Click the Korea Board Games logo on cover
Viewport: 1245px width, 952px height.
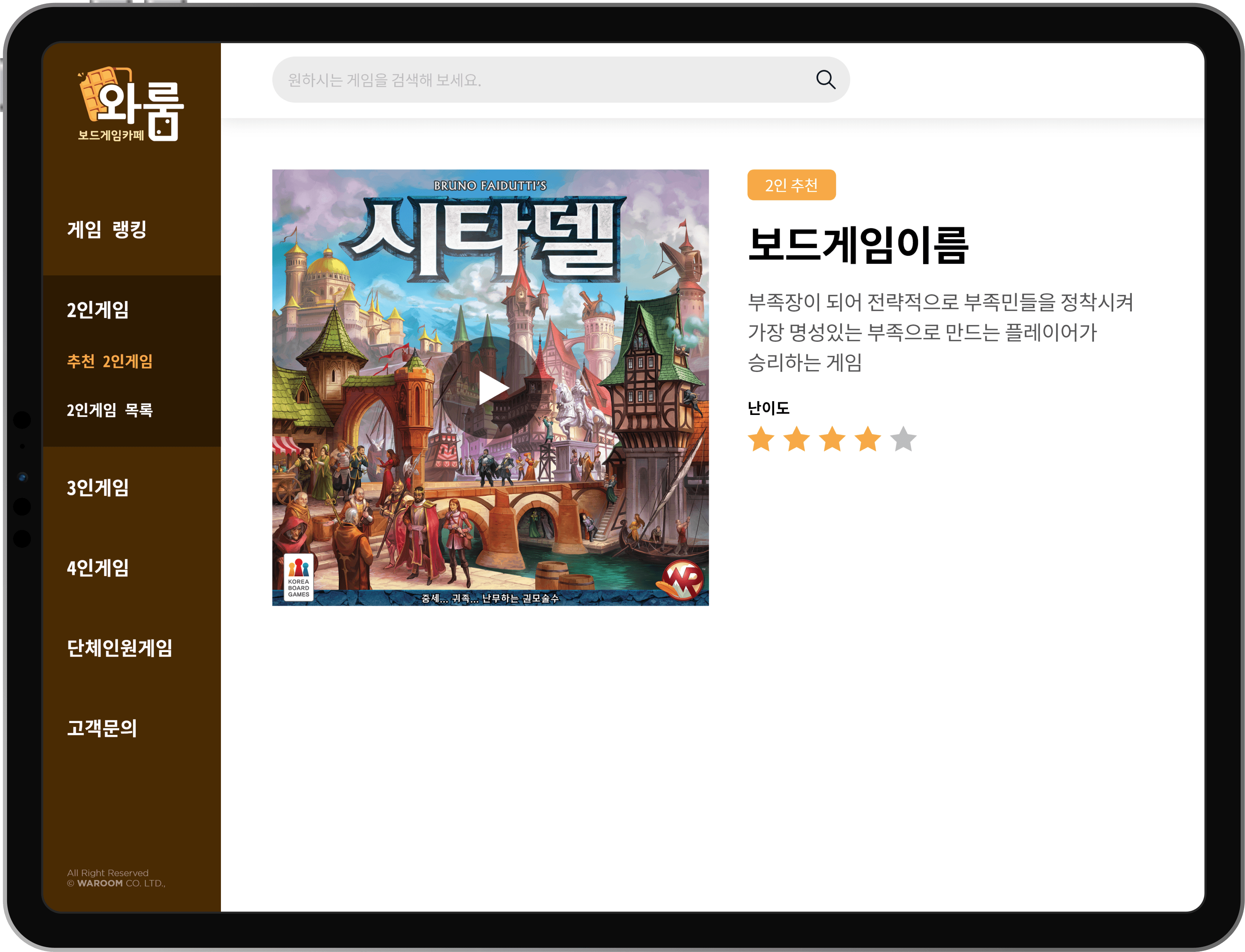pos(298,578)
